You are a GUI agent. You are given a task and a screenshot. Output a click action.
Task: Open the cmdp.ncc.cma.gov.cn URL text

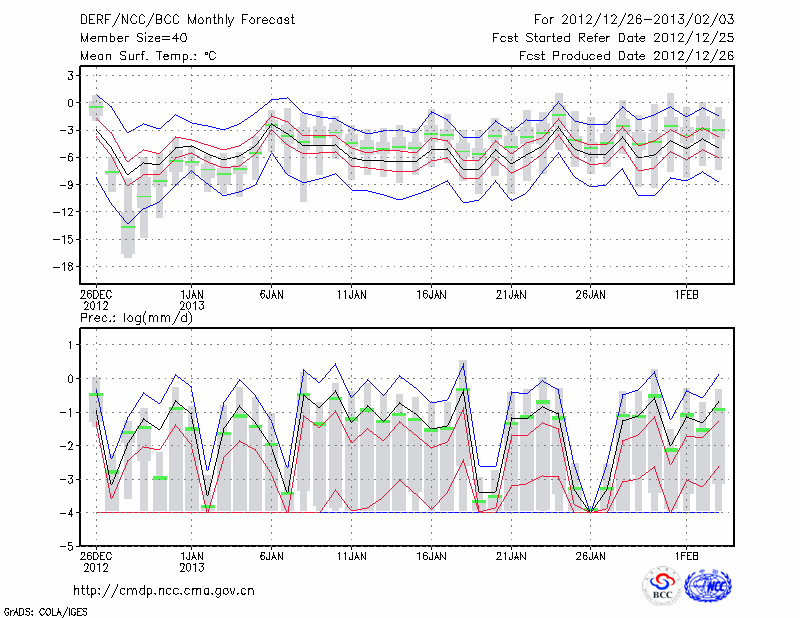(x=164, y=591)
